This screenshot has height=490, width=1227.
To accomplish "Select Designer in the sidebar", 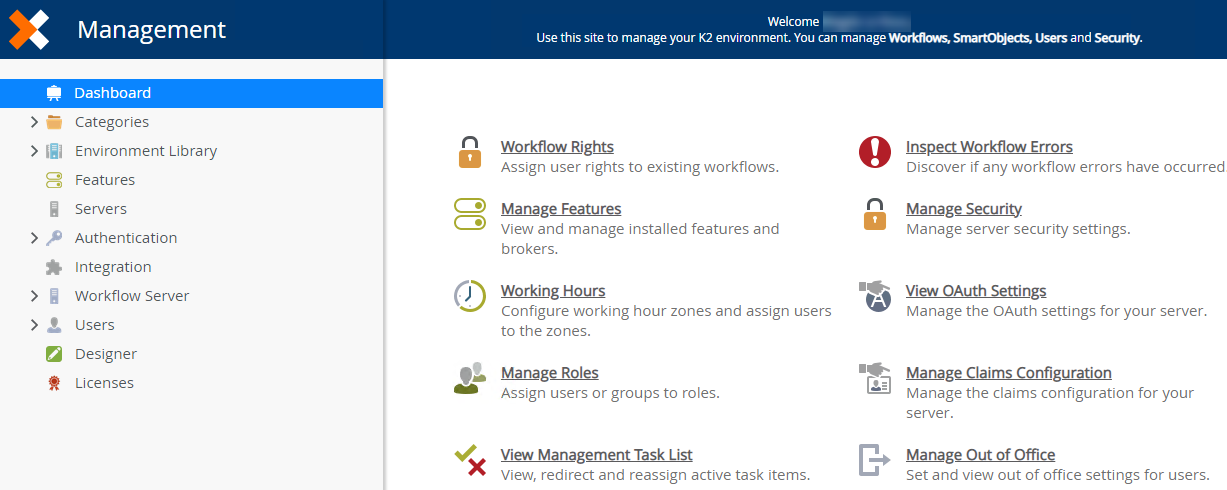I will pyautogui.click(x=105, y=354).
